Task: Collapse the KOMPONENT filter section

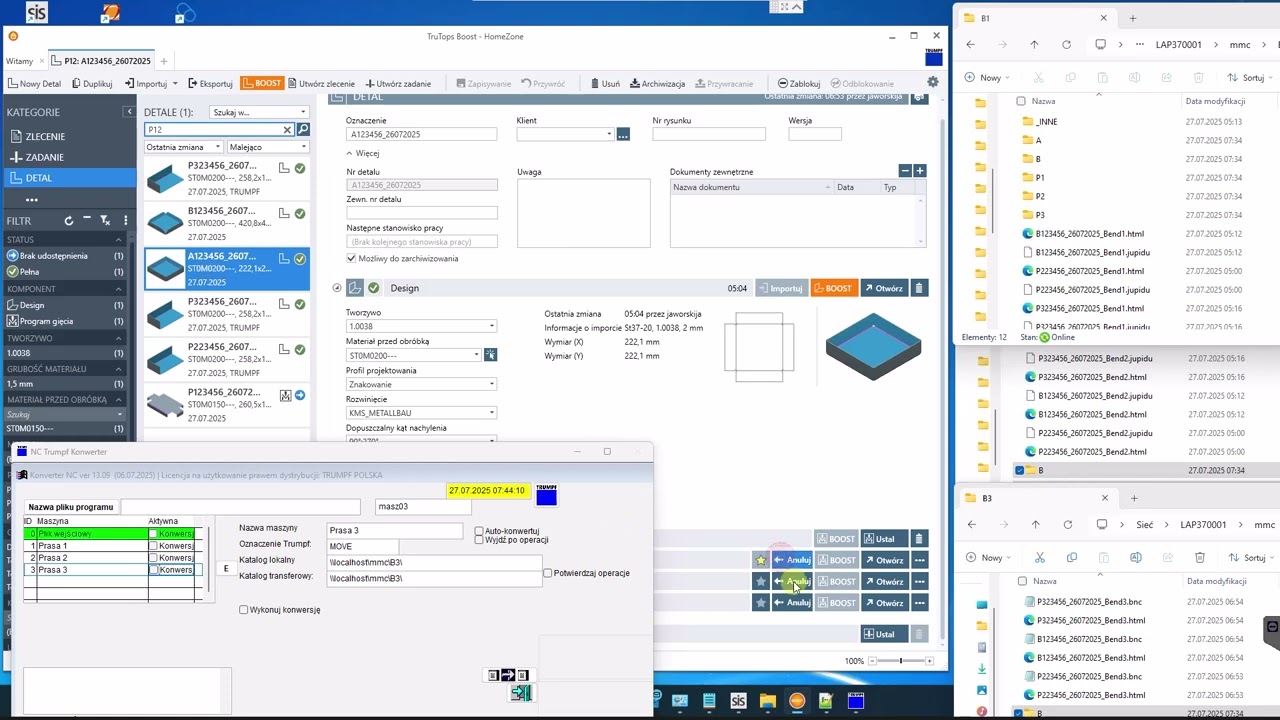Action: point(119,289)
